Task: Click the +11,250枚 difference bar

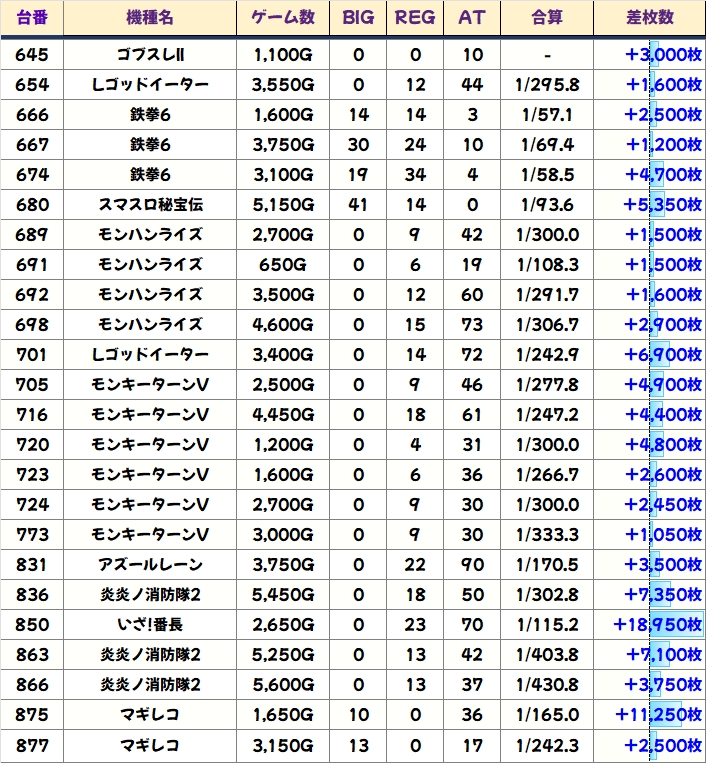Action: pyautogui.click(x=658, y=715)
